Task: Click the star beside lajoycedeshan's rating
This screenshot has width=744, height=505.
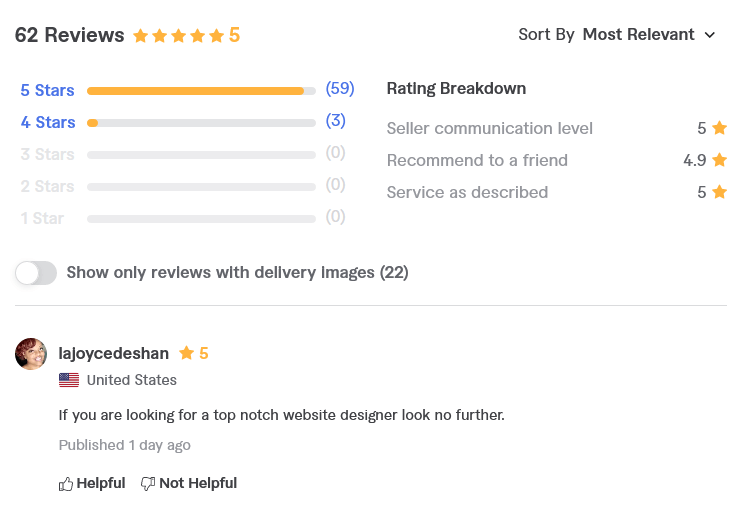Action: (186, 353)
